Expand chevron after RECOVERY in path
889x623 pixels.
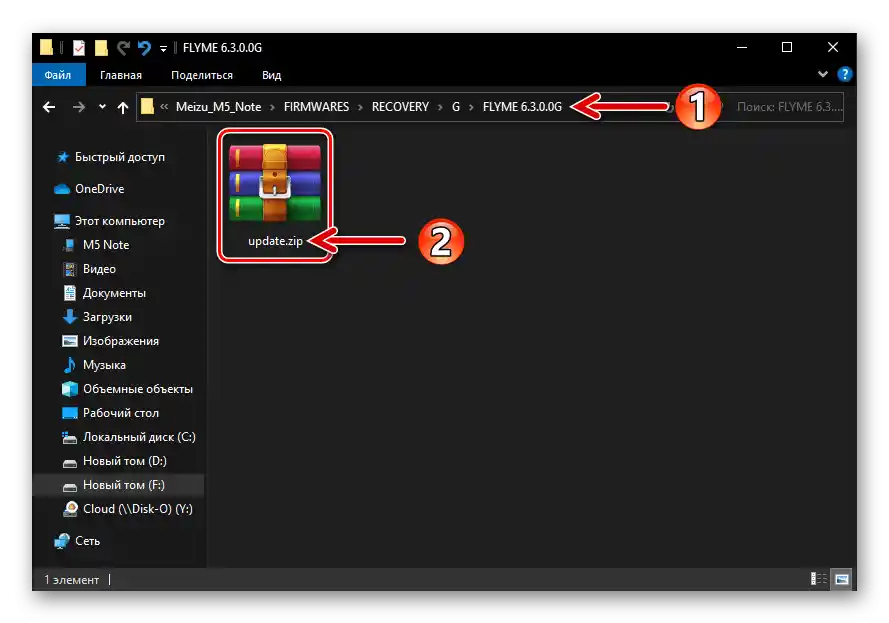pyautogui.click(x=440, y=107)
